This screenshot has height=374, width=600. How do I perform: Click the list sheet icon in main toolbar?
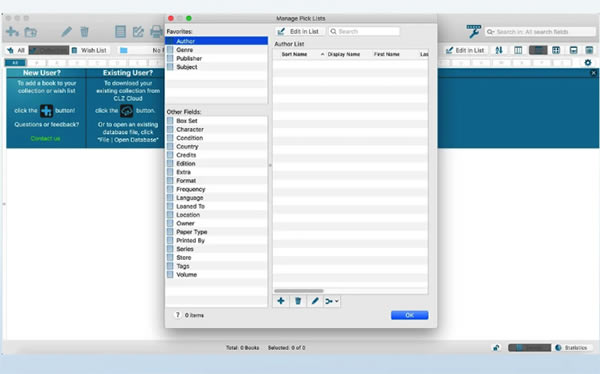(x=121, y=32)
